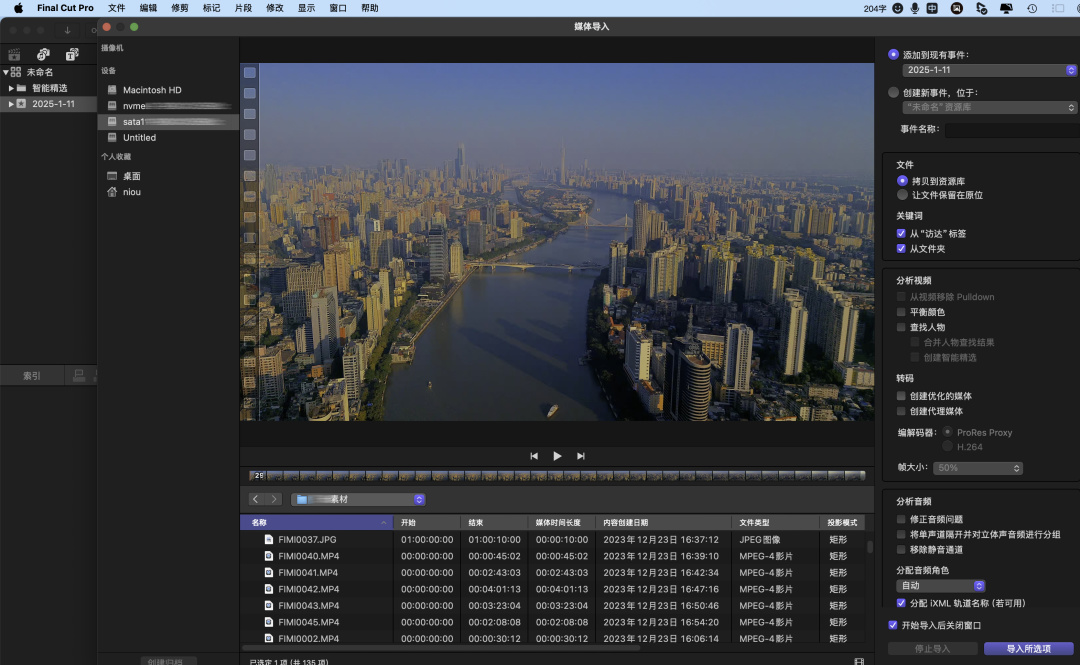
Task: Click the 导入所选项 button
Action: tap(1028, 649)
